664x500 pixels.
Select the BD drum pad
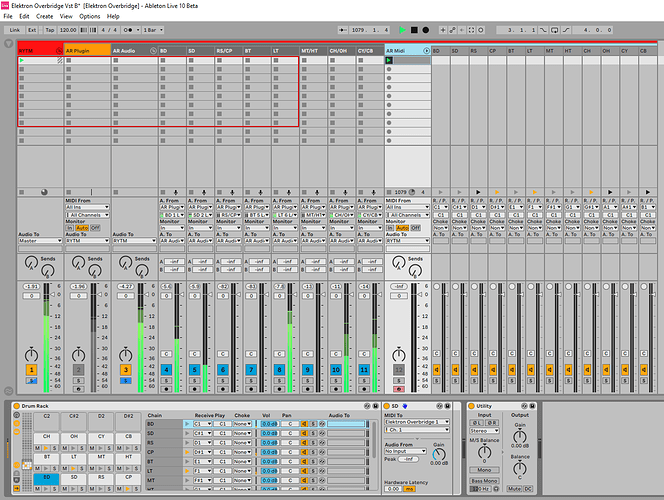47,480
